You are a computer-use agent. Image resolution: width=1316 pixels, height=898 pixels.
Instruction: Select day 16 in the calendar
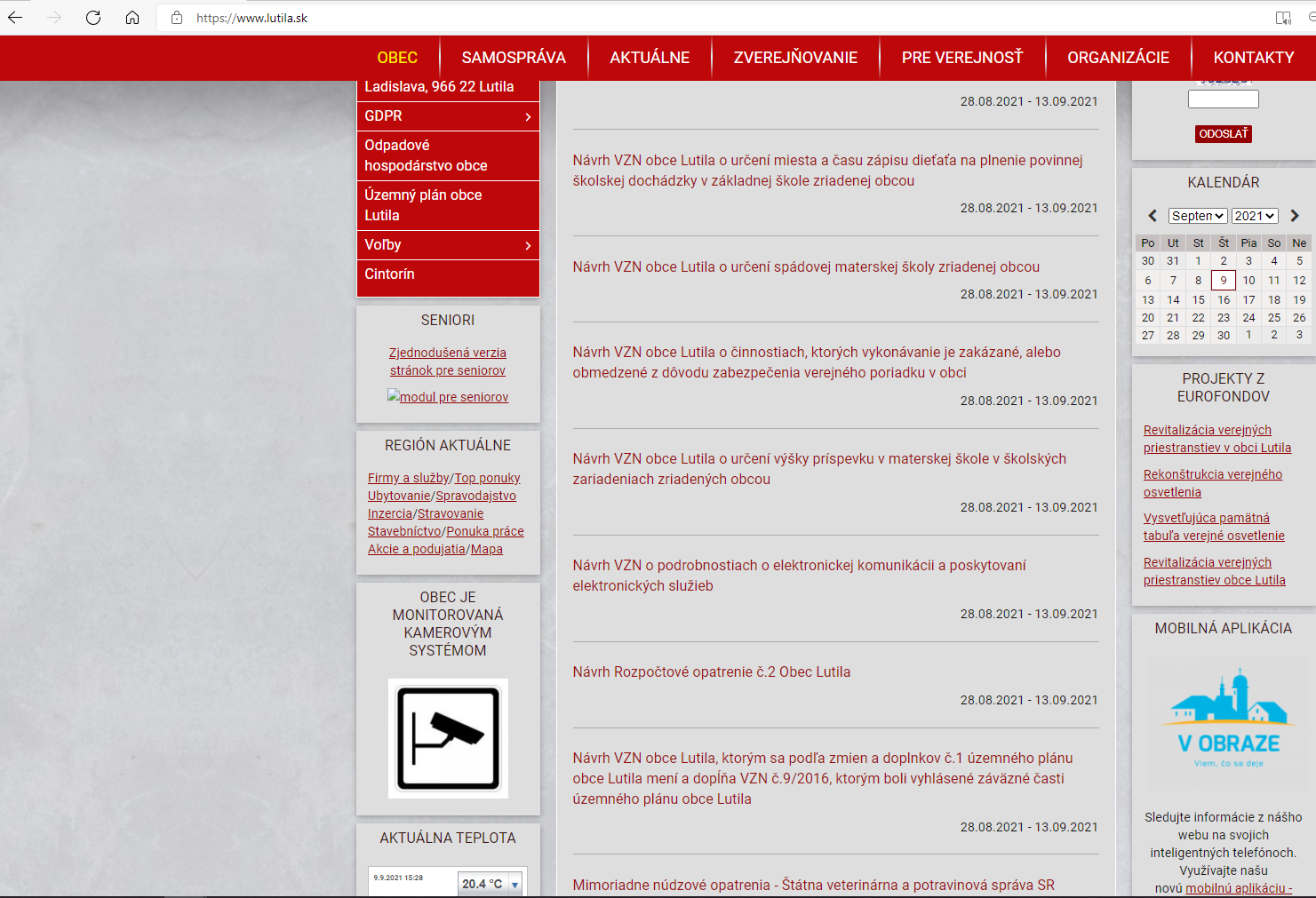click(x=1224, y=300)
